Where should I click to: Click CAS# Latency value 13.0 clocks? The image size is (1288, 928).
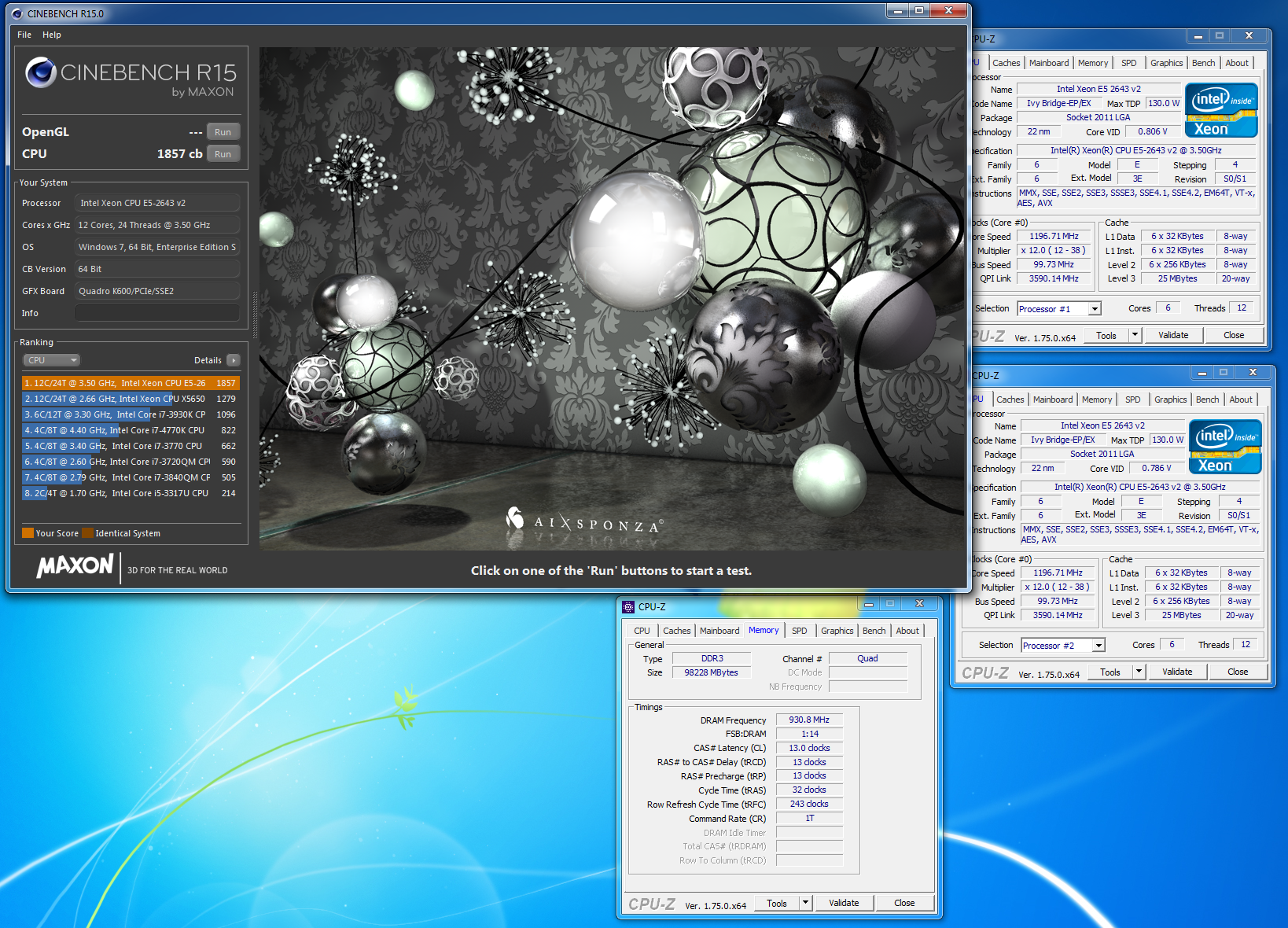[809, 748]
